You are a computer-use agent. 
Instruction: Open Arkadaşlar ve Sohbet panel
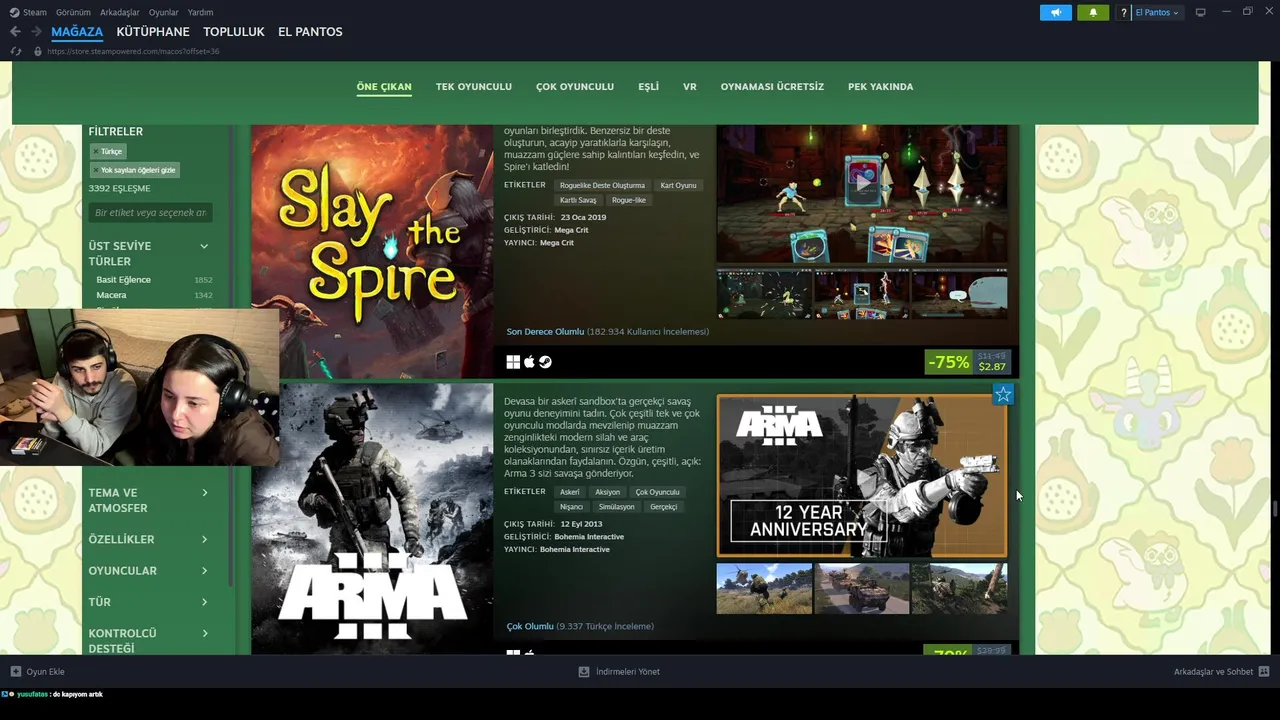click(1221, 672)
